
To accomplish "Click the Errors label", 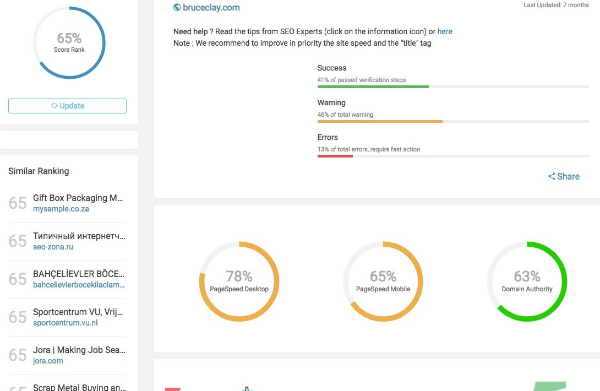I will click(328, 137).
